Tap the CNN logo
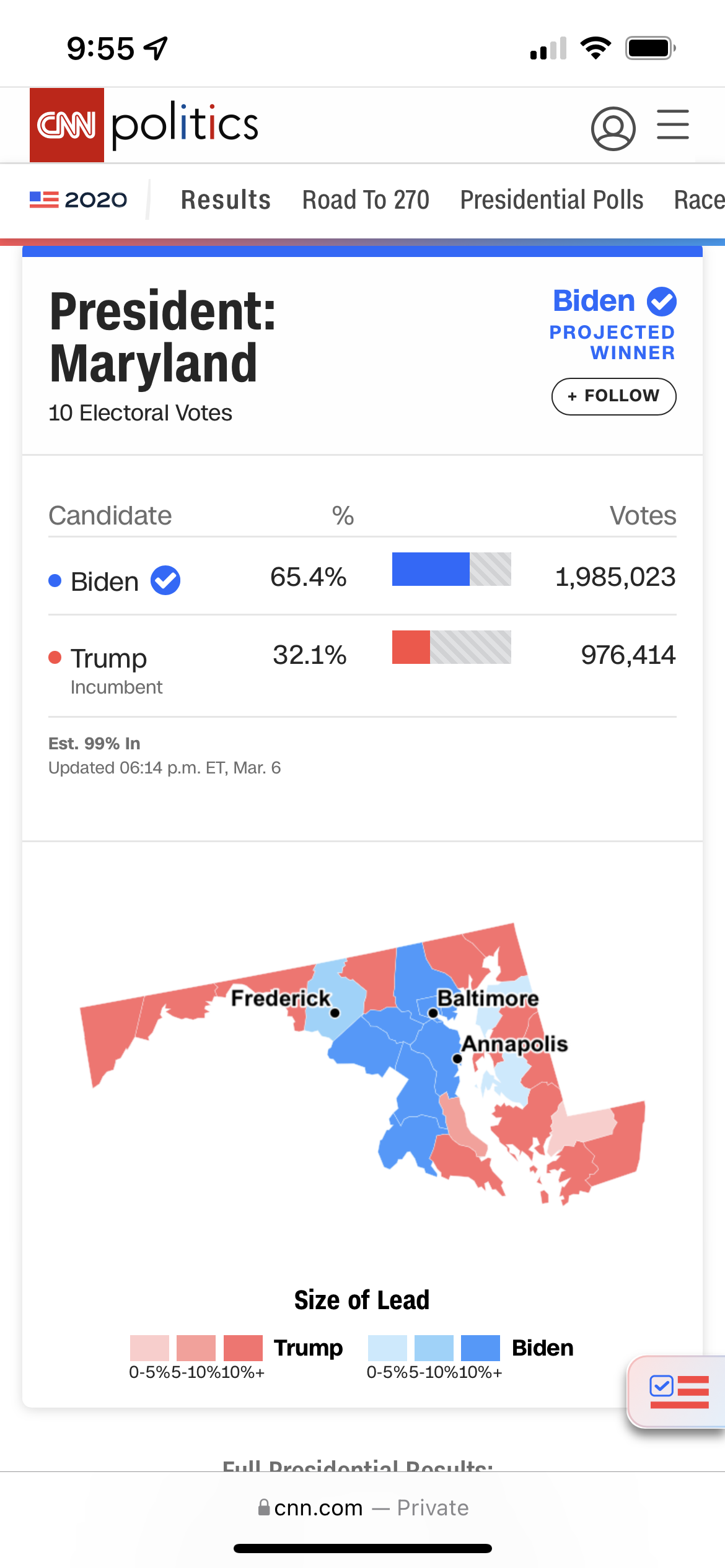Image resolution: width=725 pixels, height=1568 pixels. tap(67, 125)
